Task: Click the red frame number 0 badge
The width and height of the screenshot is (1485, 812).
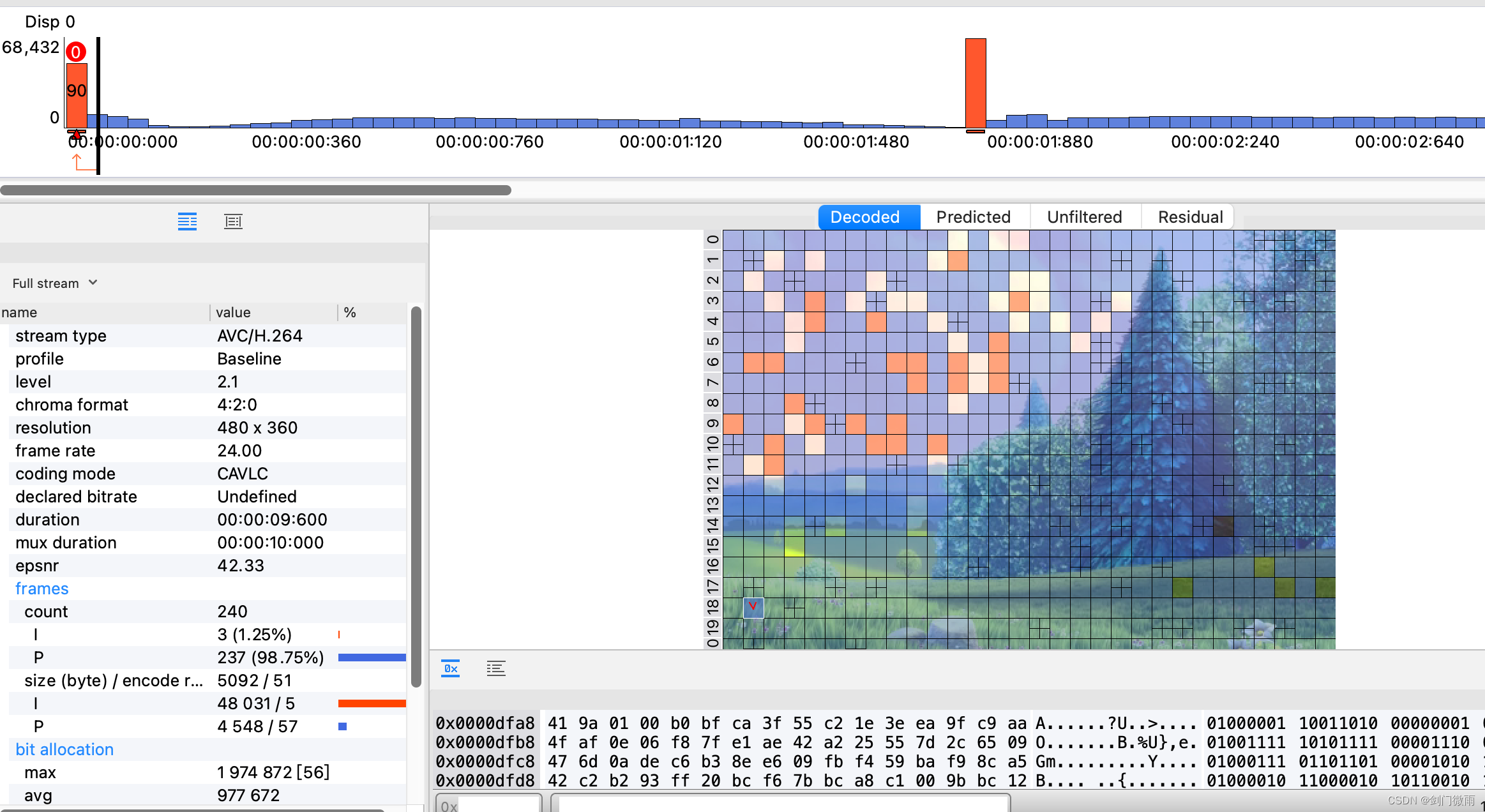Action: [76, 52]
